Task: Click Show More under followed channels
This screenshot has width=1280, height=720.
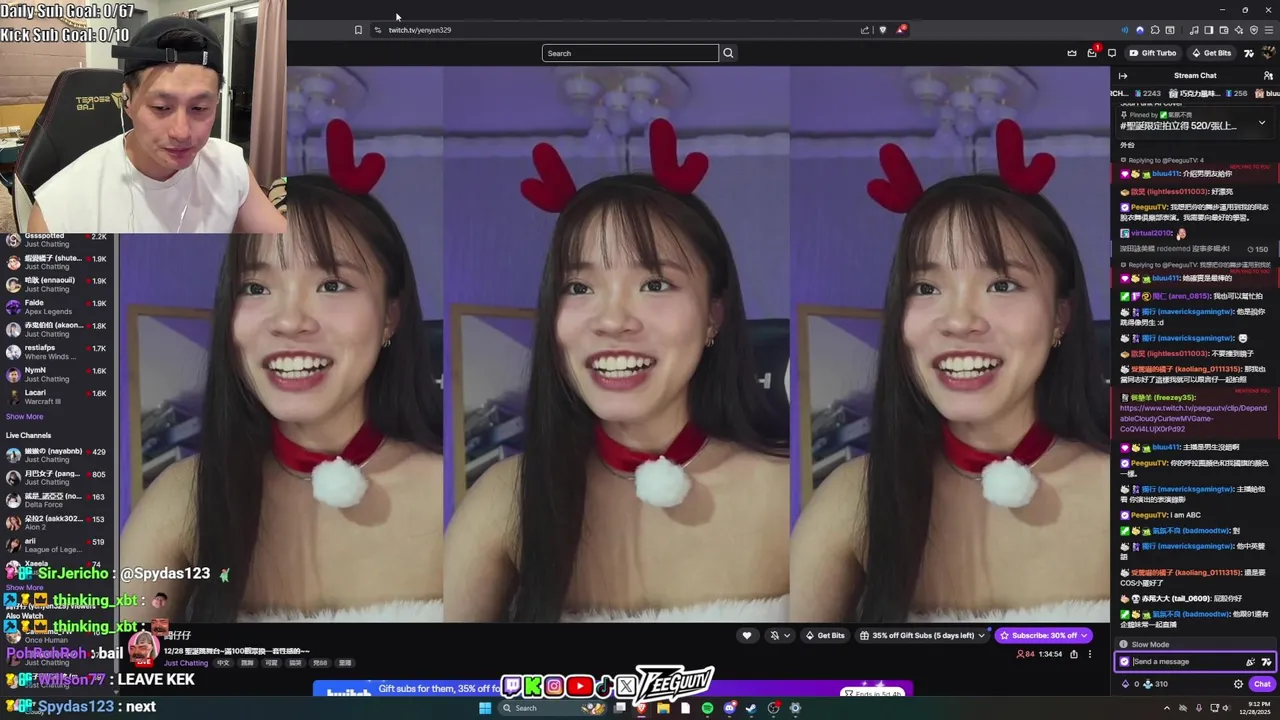Action: [x=24, y=416]
